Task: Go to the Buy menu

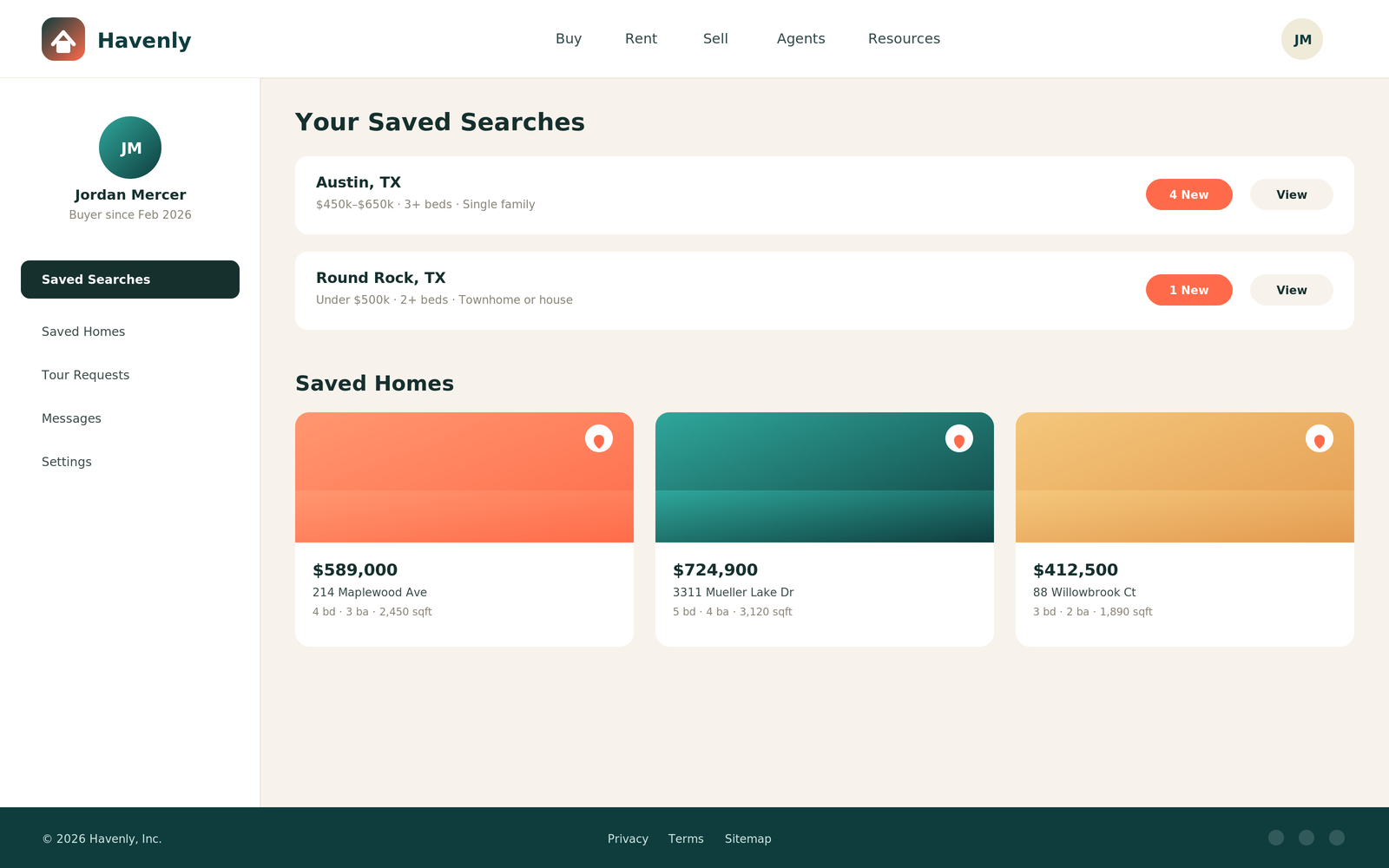Action: tap(569, 39)
